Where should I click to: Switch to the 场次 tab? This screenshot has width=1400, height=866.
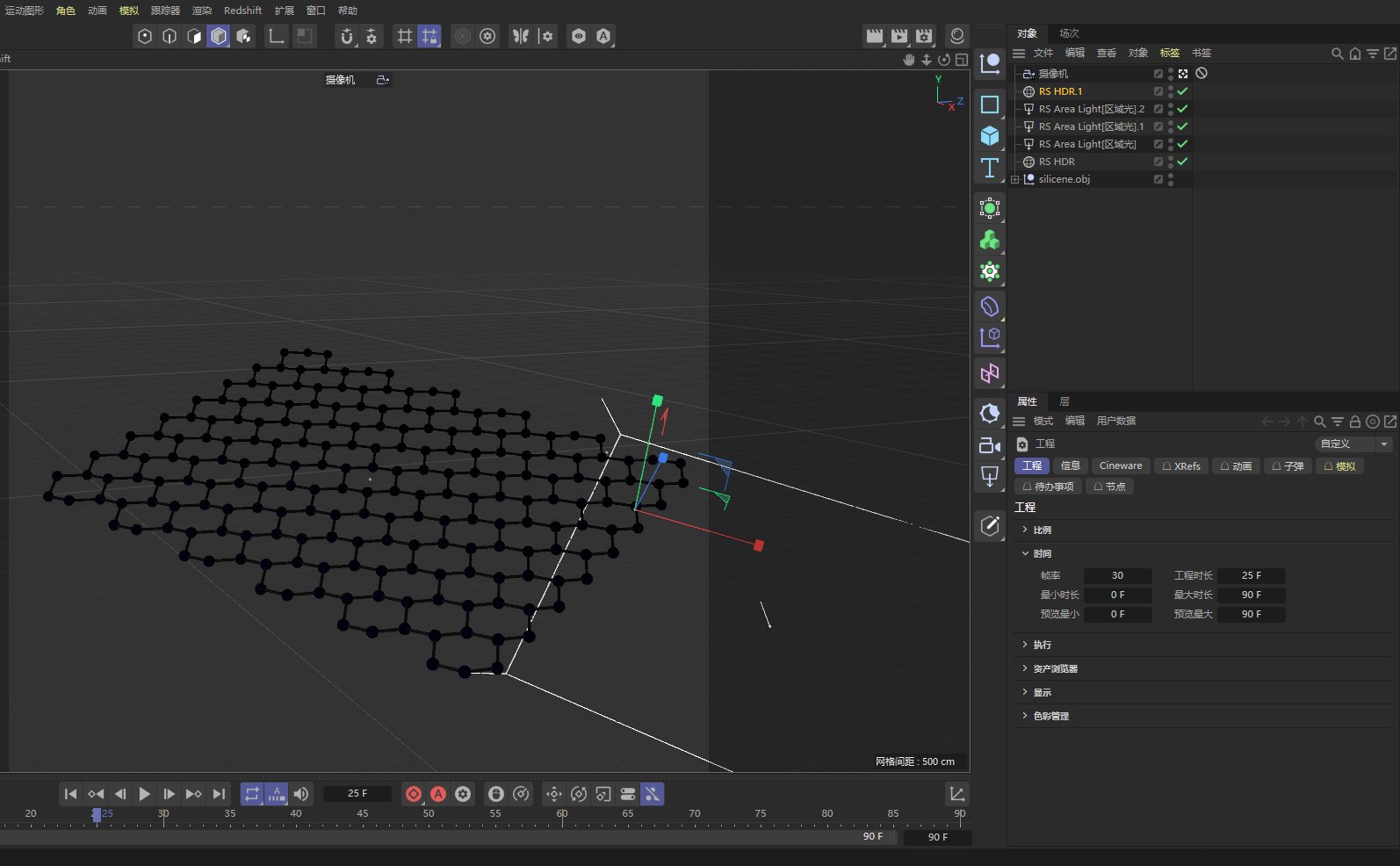(1069, 33)
